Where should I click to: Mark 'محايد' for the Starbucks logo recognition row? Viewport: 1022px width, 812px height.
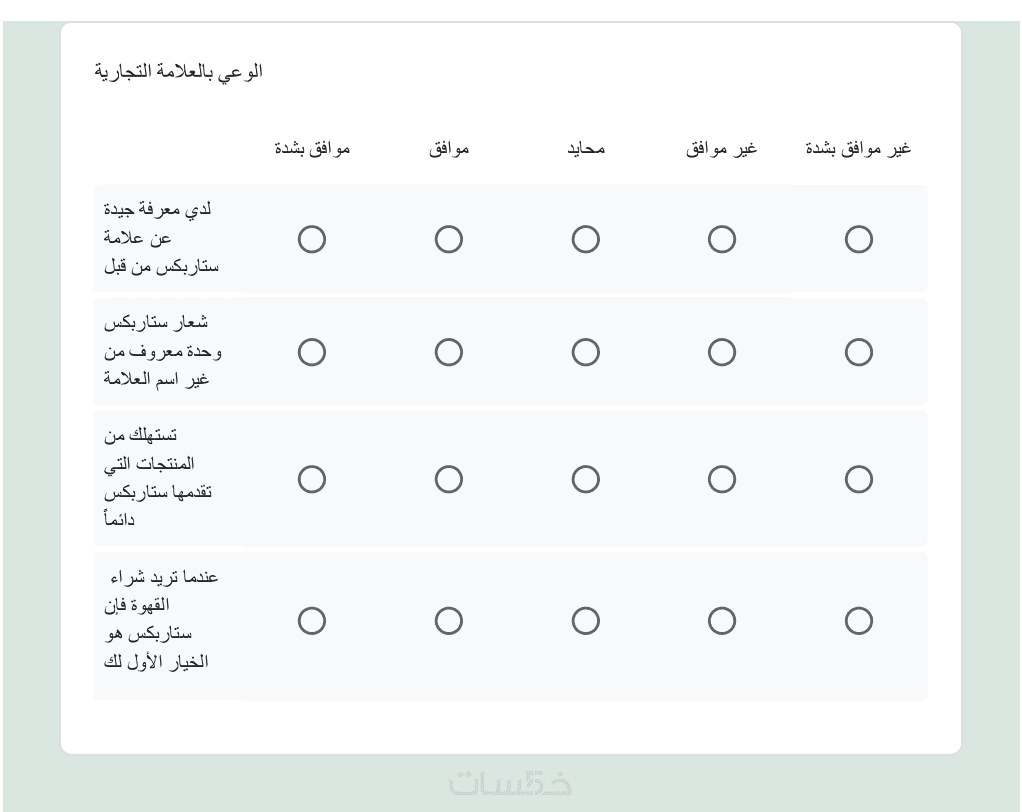[x=585, y=352]
